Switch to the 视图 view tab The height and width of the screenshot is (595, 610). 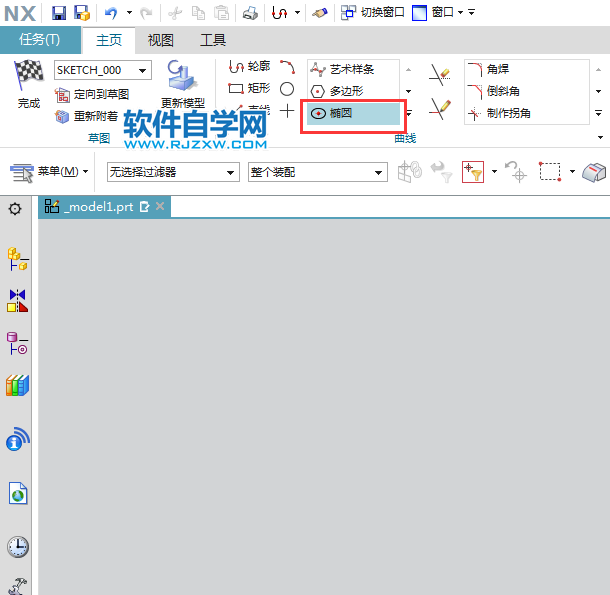pyautogui.click(x=160, y=40)
